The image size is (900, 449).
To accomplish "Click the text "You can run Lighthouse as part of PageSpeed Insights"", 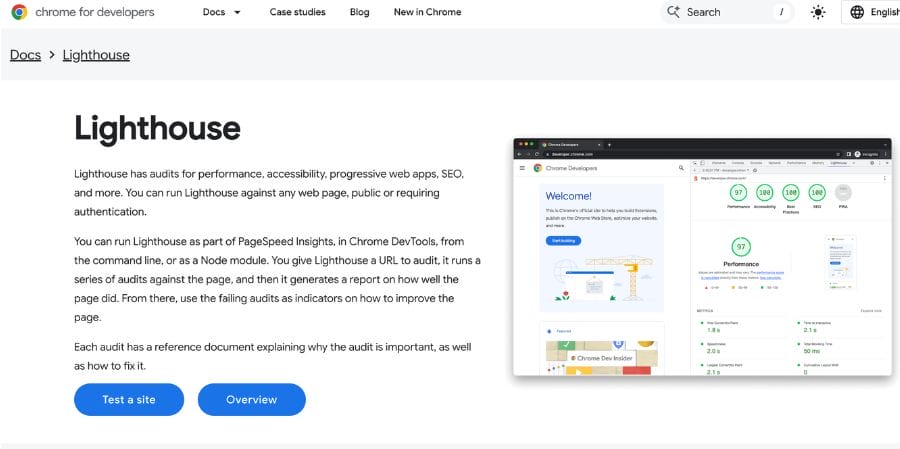I will [203, 241].
